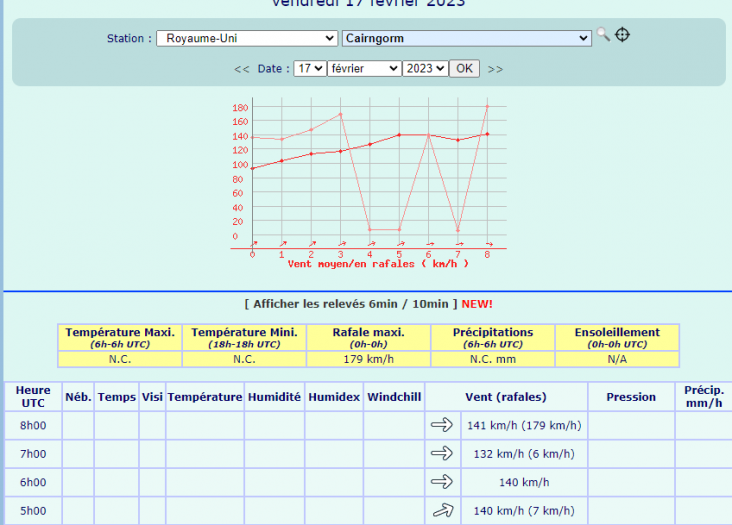Open the year dropdown showing 2023
Image resolution: width=732 pixels, height=525 pixels.
(425, 68)
